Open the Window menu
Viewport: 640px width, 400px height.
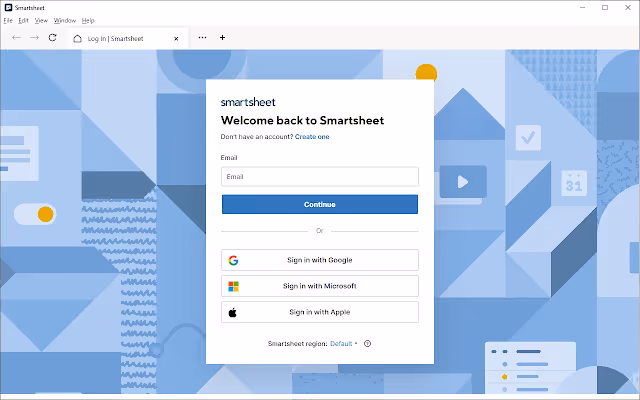[65, 20]
